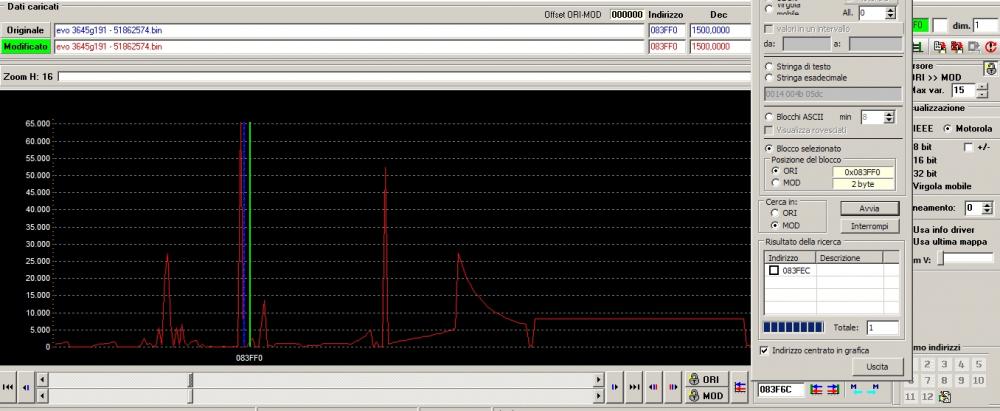This screenshot has height=411, width=1000.
Task: Jump to the first position in the graph
Action: pos(8,387)
